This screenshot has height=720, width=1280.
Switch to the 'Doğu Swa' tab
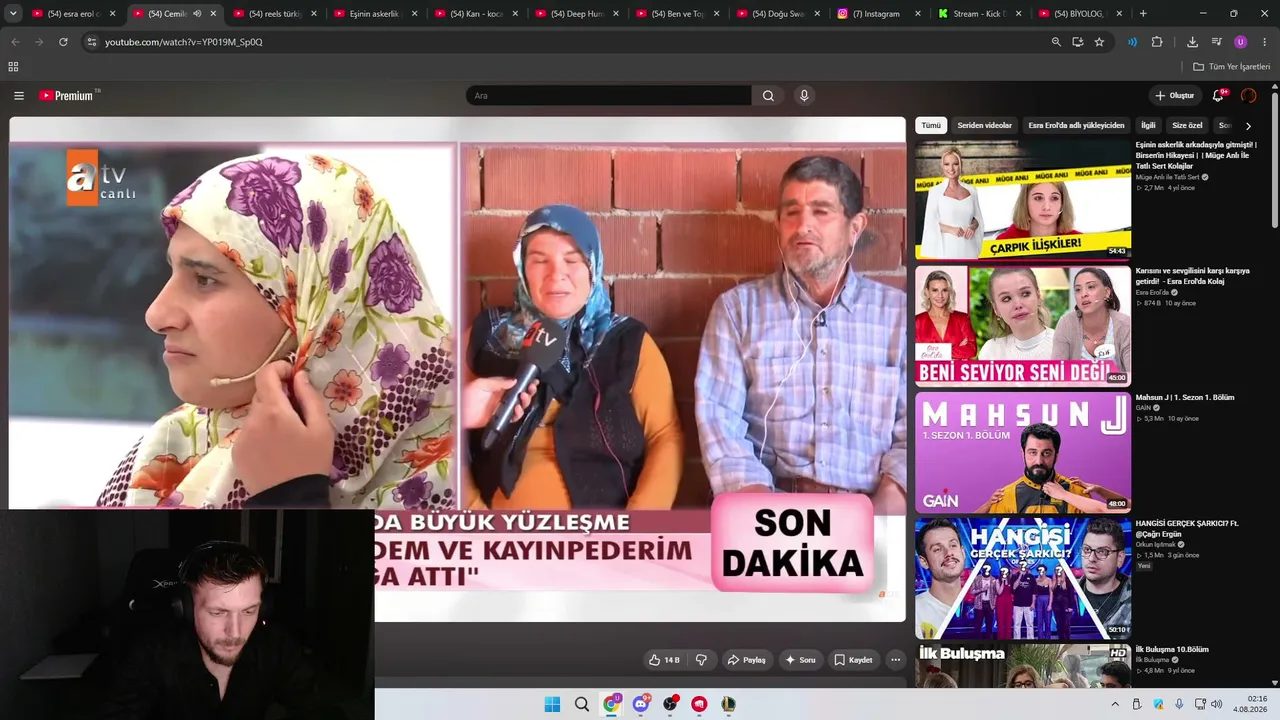pos(777,14)
